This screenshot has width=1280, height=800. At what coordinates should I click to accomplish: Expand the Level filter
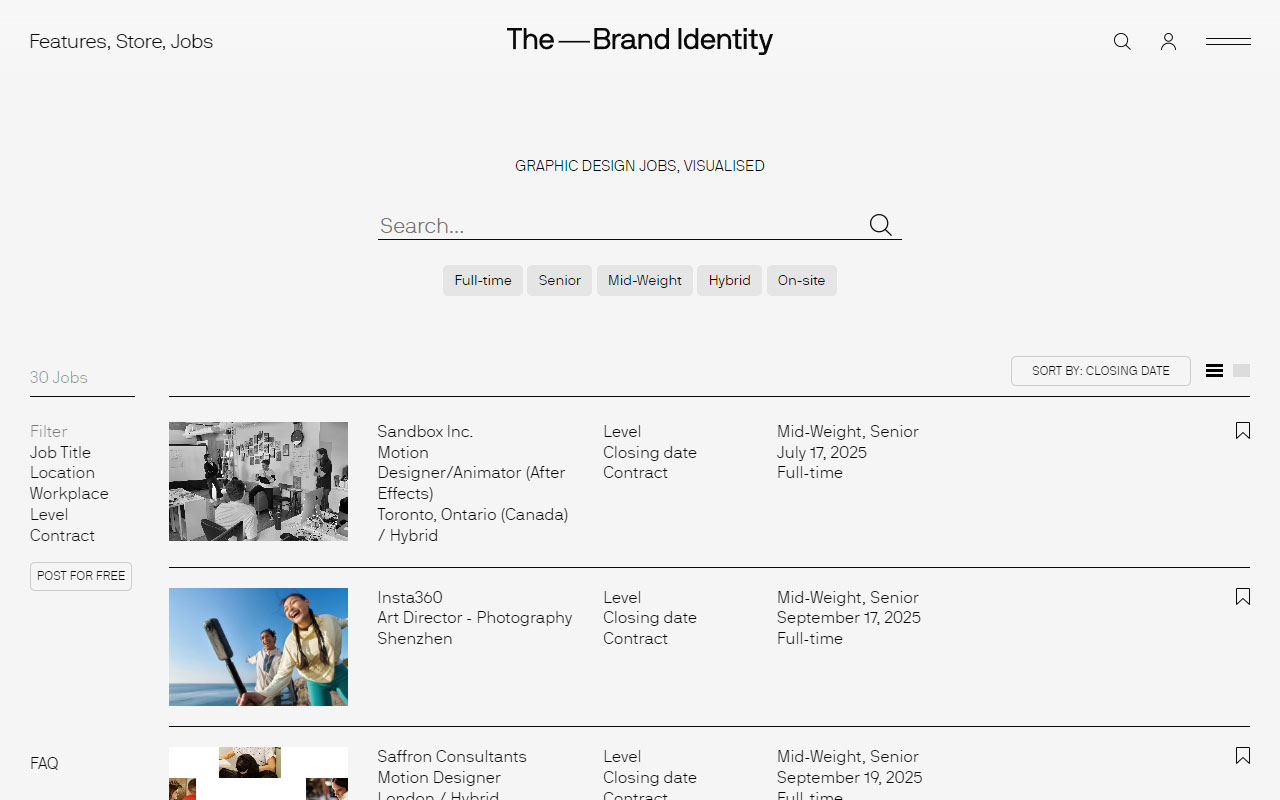tap(49, 514)
